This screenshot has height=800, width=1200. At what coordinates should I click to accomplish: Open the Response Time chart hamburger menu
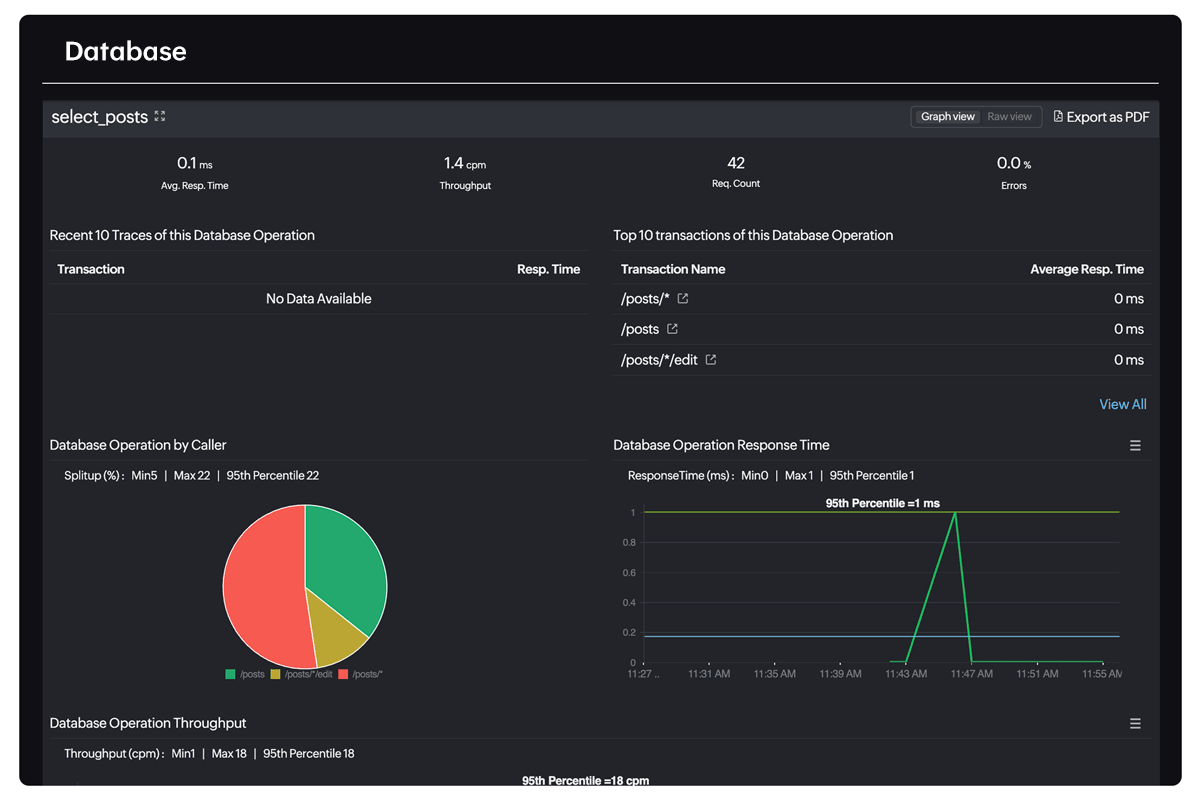pyautogui.click(x=1135, y=445)
